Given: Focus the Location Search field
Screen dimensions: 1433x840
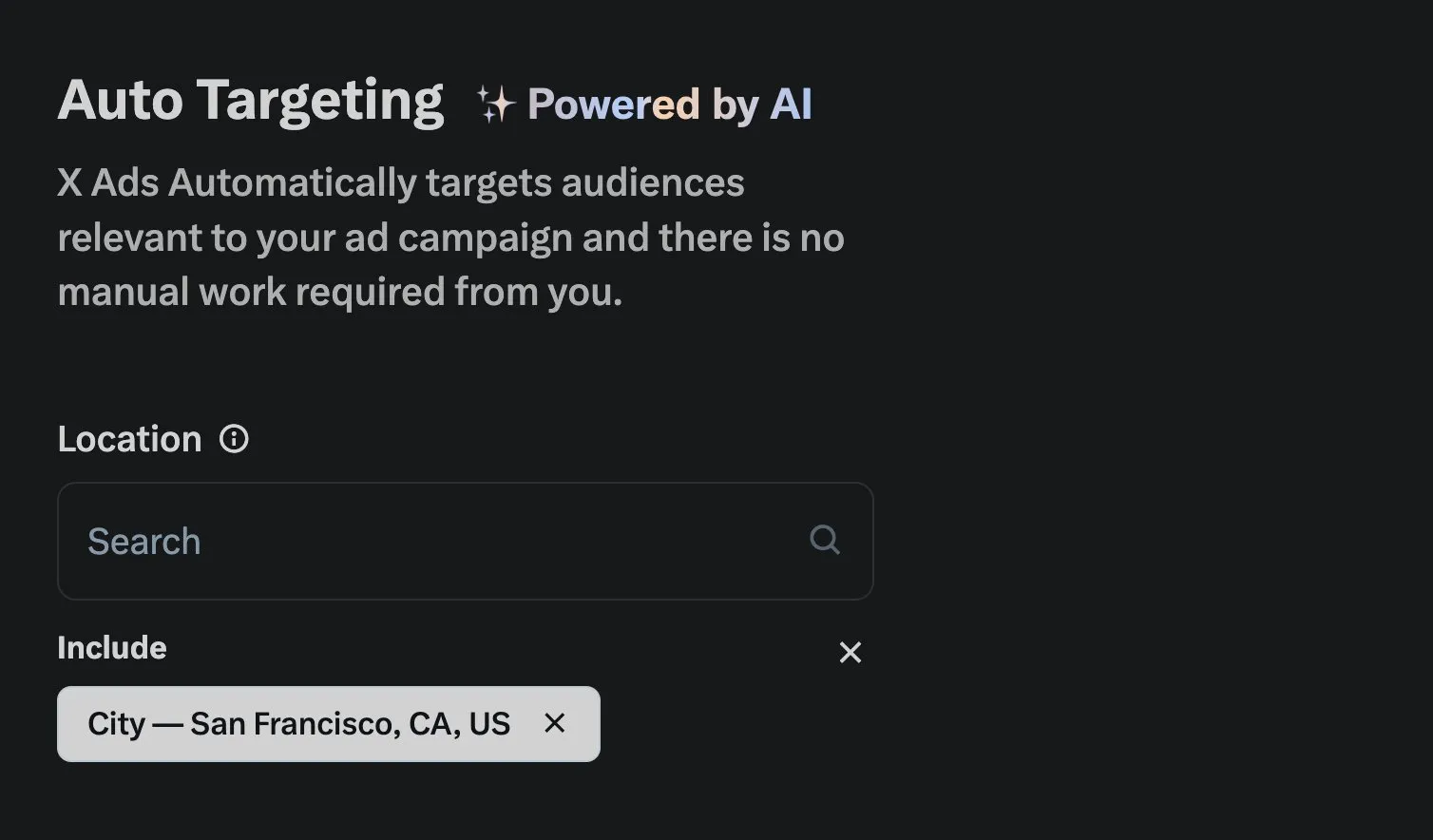Looking at the screenshot, I should click(x=466, y=541).
